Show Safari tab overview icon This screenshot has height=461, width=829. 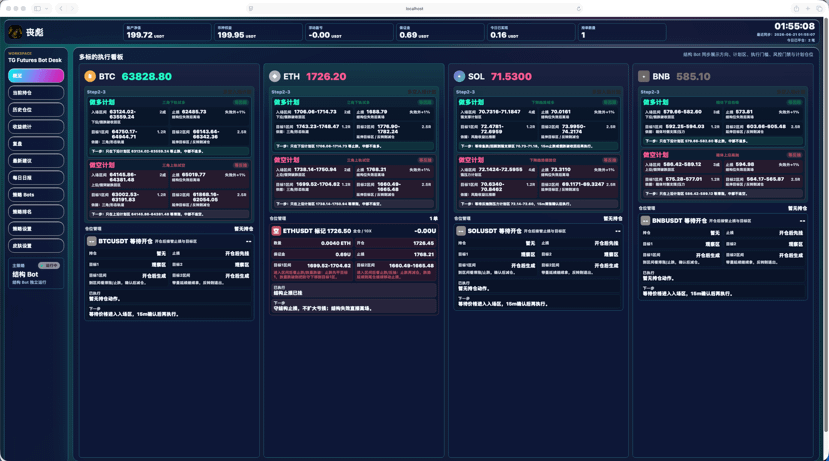(x=819, y=8)
